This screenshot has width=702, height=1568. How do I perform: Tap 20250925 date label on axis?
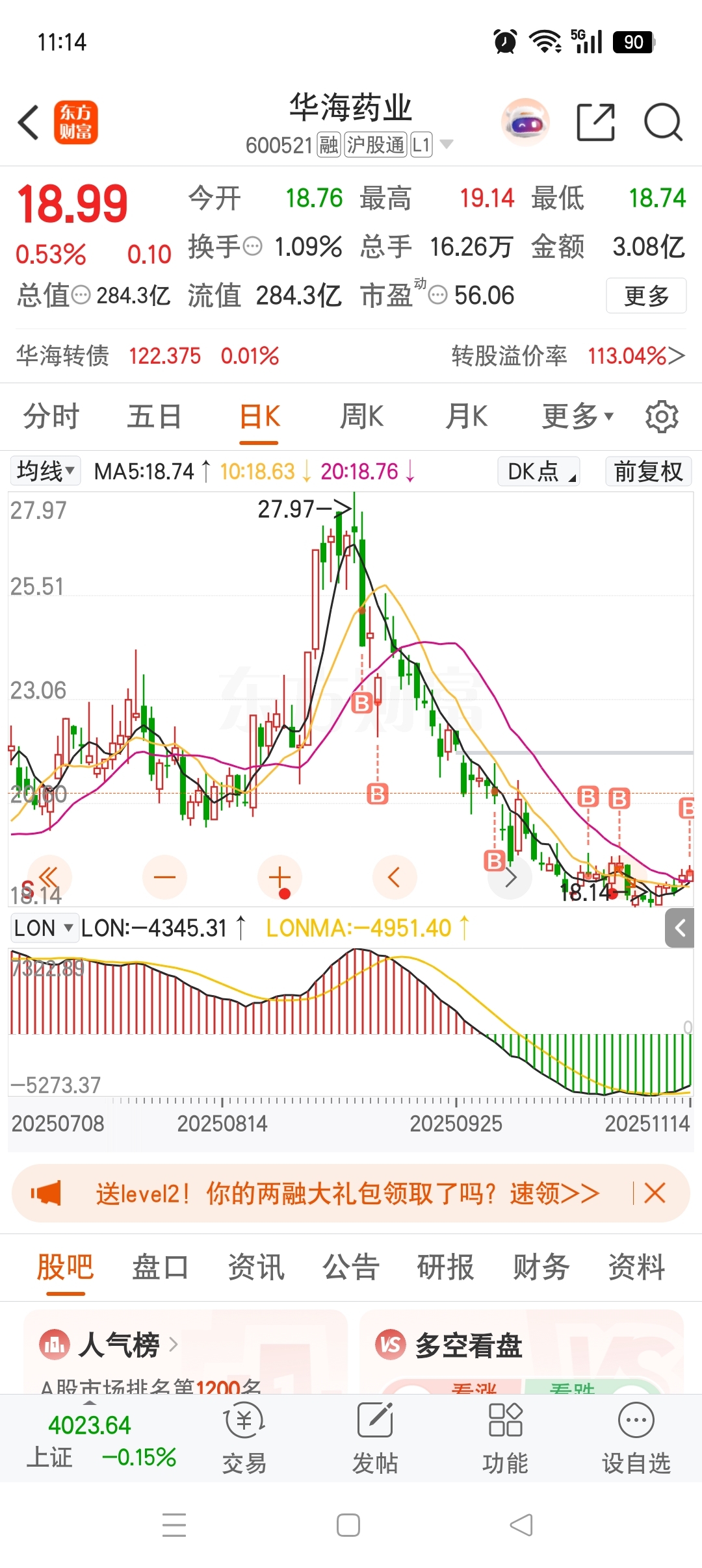pos(456,1124)
